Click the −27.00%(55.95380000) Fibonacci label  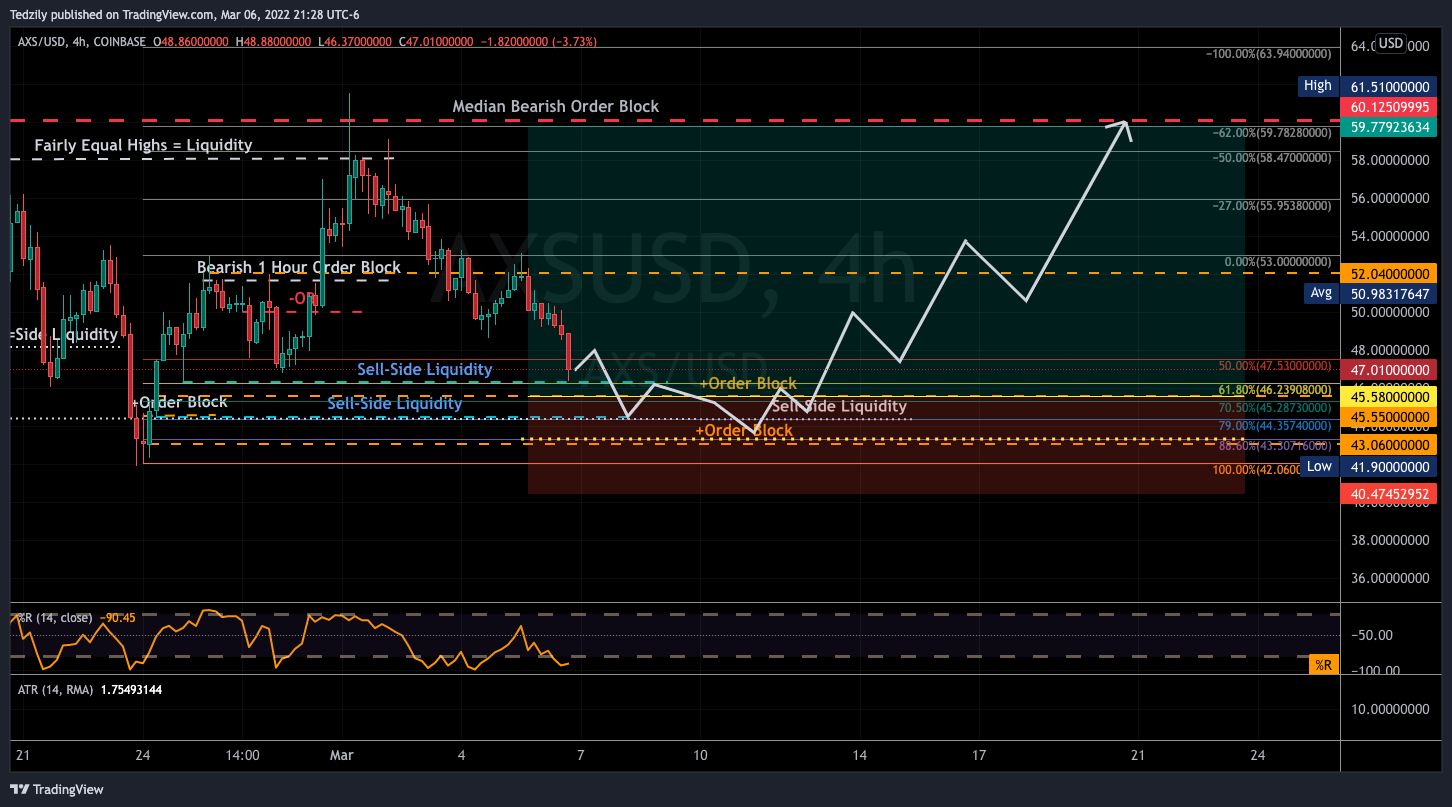(x=1272, y=205)
